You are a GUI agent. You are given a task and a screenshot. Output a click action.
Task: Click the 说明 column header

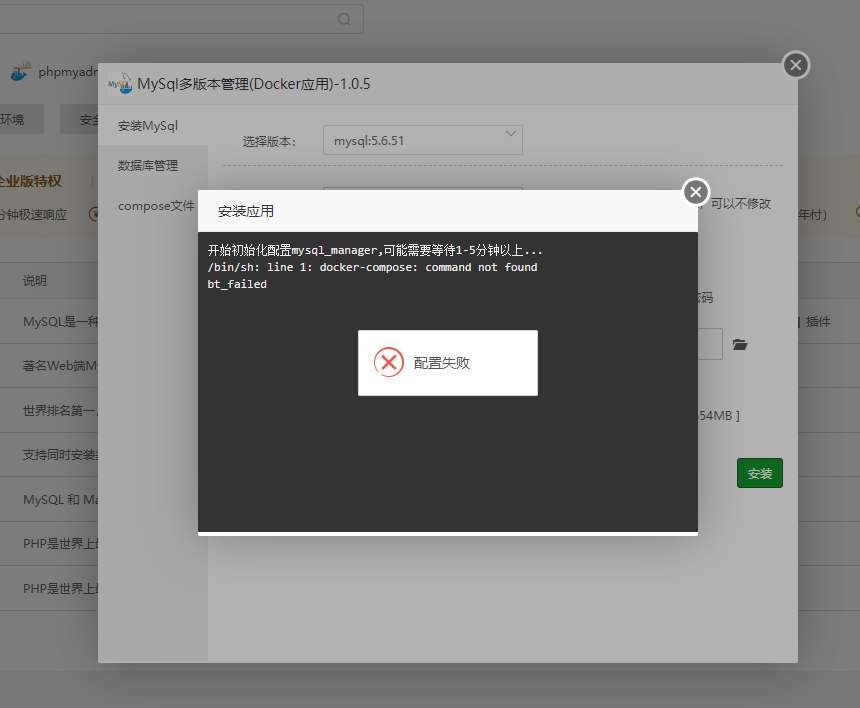[35, 281]
